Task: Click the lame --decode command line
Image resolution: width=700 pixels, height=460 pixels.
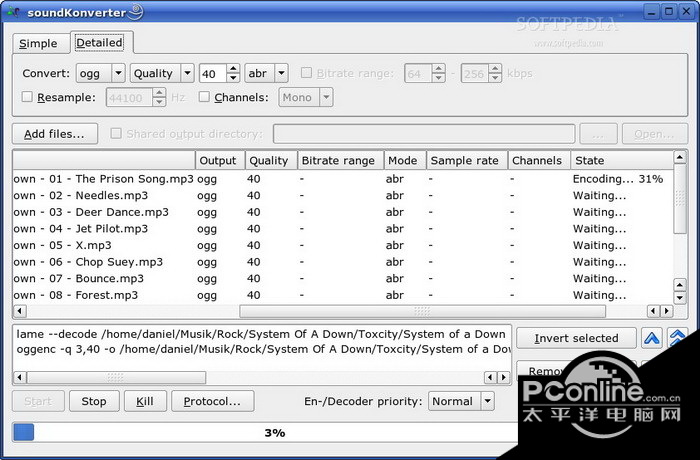Action: 262,334
